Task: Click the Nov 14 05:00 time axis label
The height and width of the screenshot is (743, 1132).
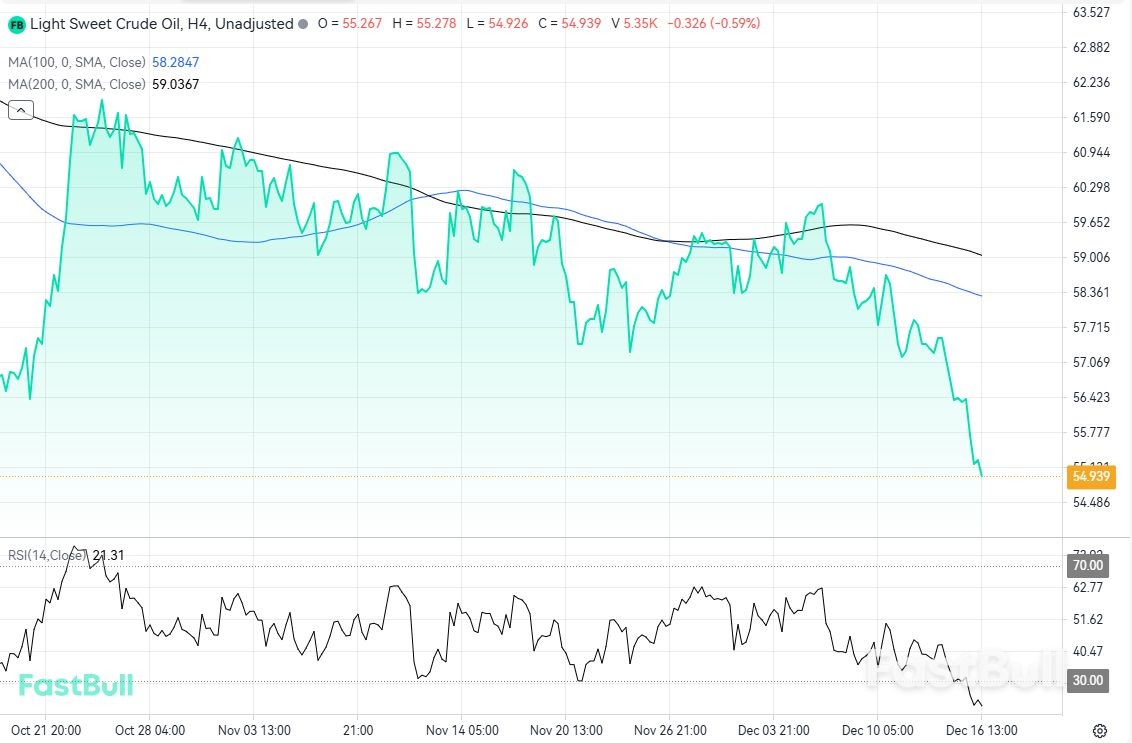Action: click(463, 730)
